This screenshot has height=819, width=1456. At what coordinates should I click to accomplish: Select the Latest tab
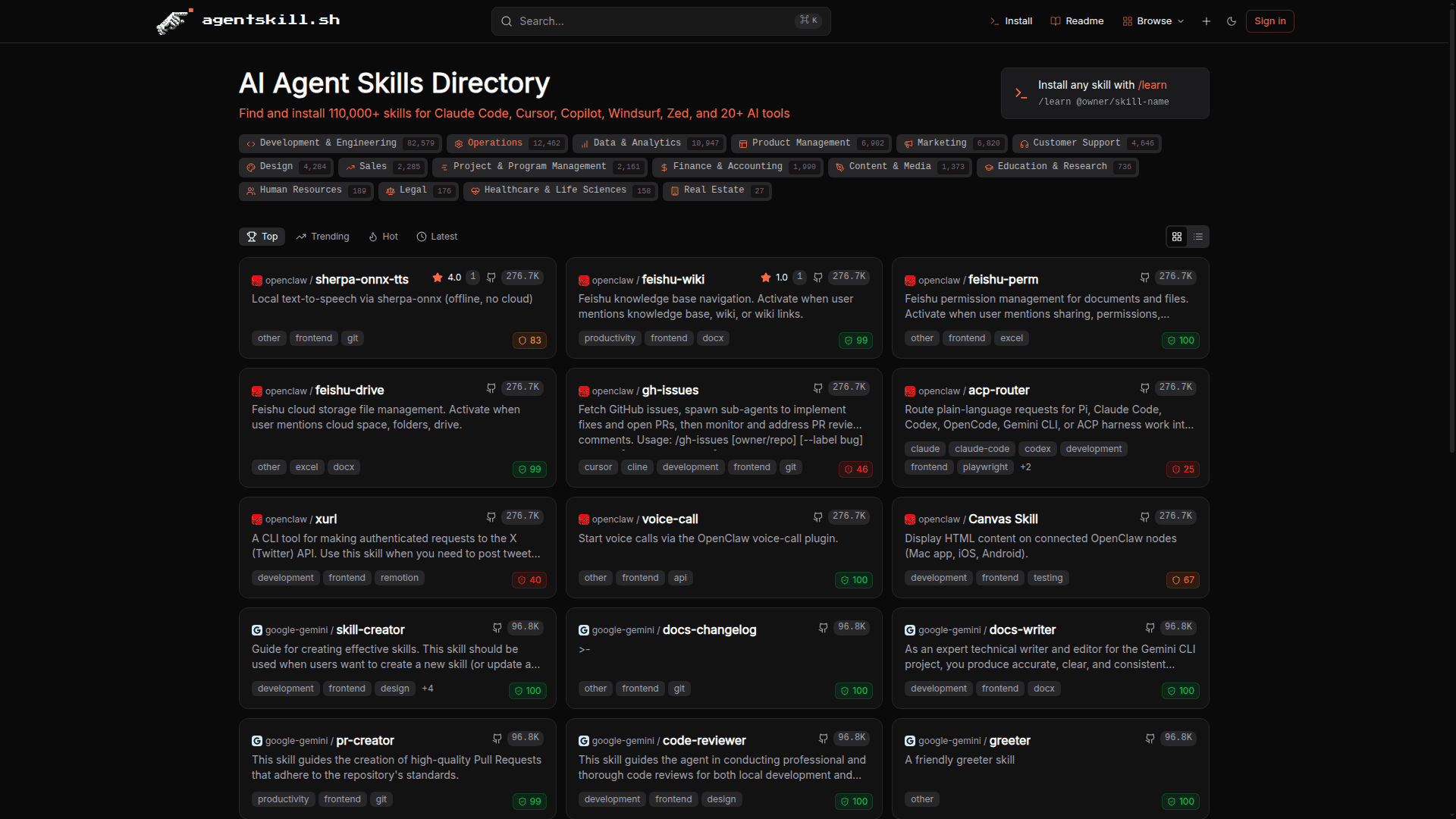pyautogui.click(x=437, y=237)
